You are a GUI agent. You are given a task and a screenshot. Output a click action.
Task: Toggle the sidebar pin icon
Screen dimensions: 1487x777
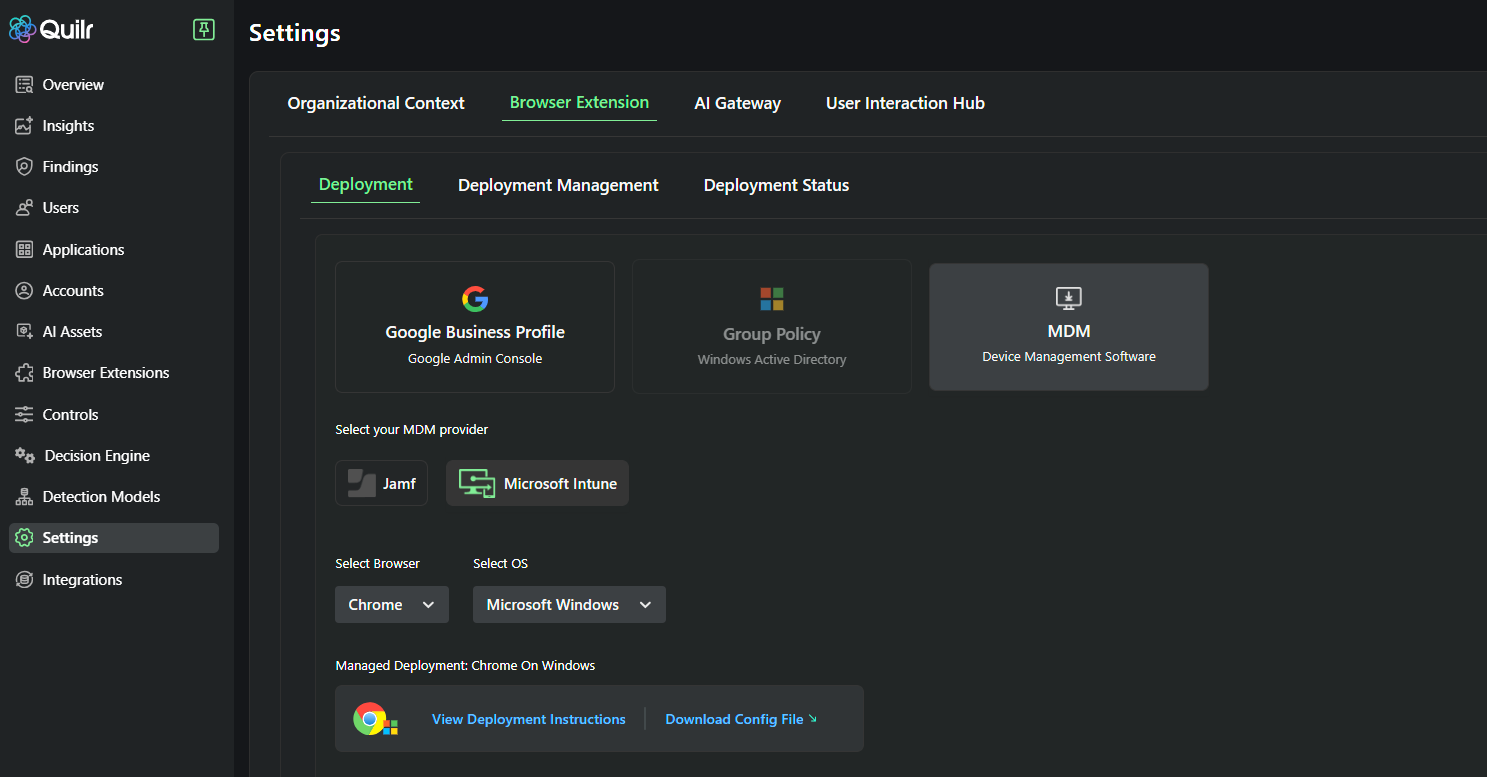(204, 30)
